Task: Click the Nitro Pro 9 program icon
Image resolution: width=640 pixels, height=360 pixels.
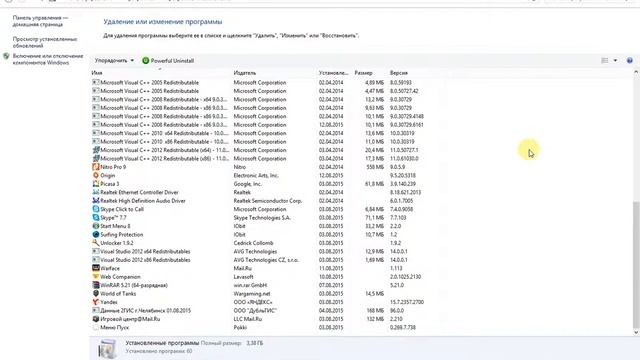Action: coord(96,167)
